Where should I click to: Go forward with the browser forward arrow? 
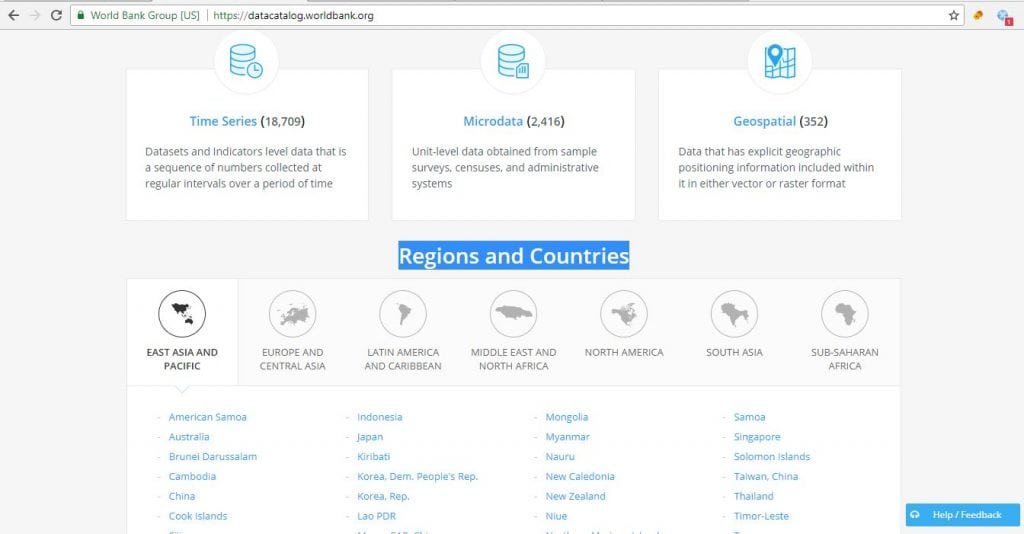click(x=35, y=15)
